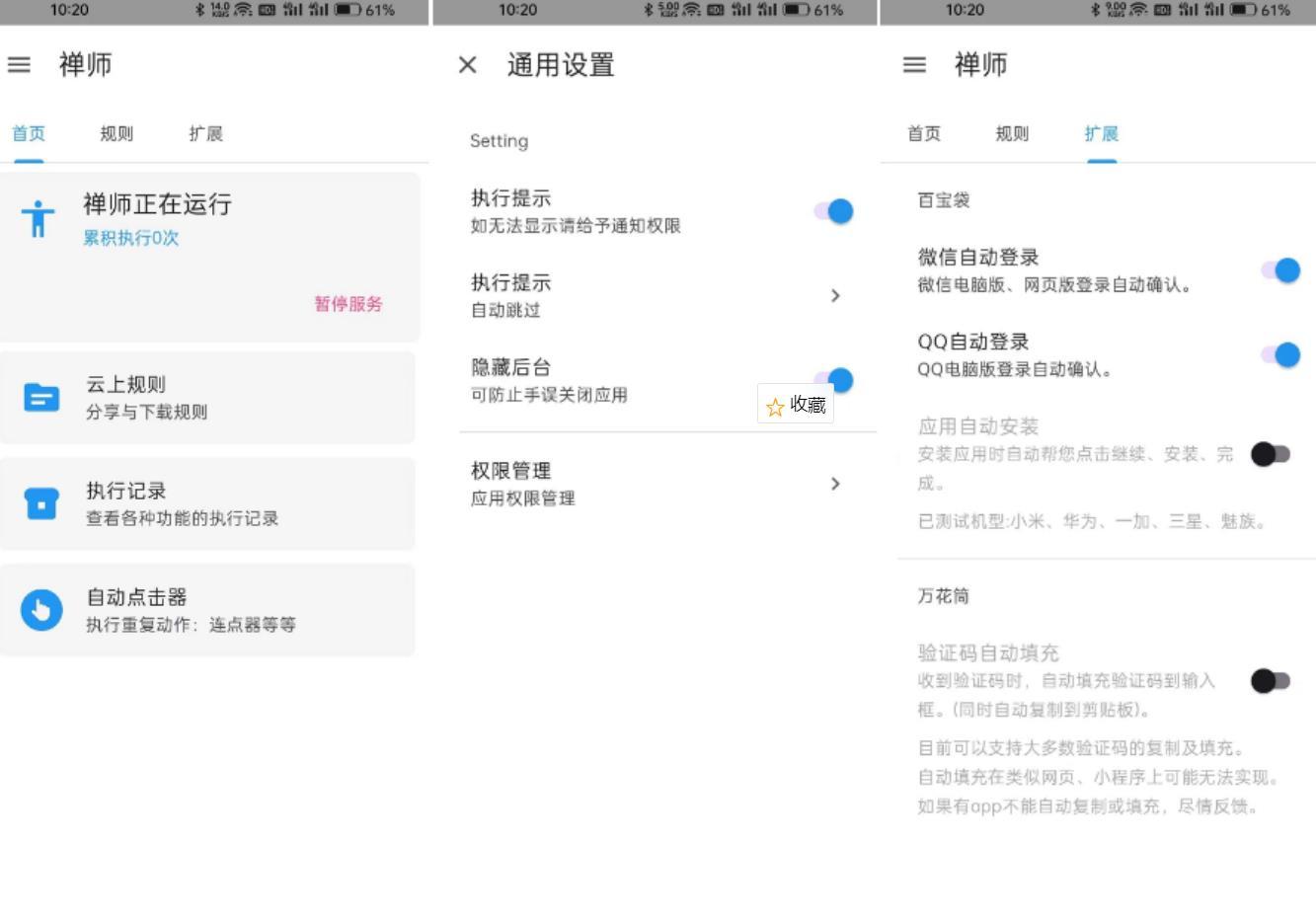
Task: Click 禅师正在运行 status title
Action: tap(157, 204)
